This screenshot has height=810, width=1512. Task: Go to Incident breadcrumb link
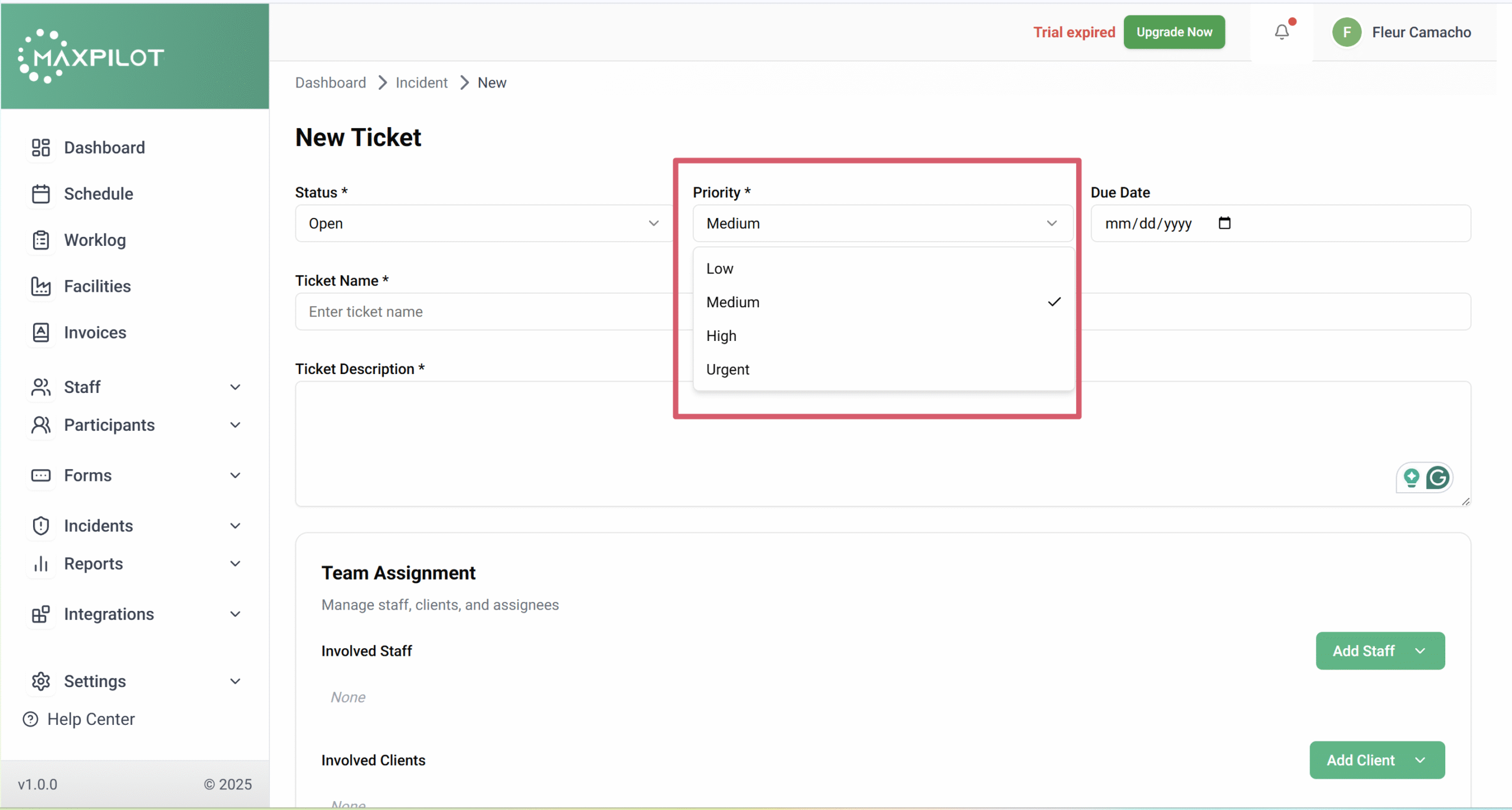click(421, 83)
